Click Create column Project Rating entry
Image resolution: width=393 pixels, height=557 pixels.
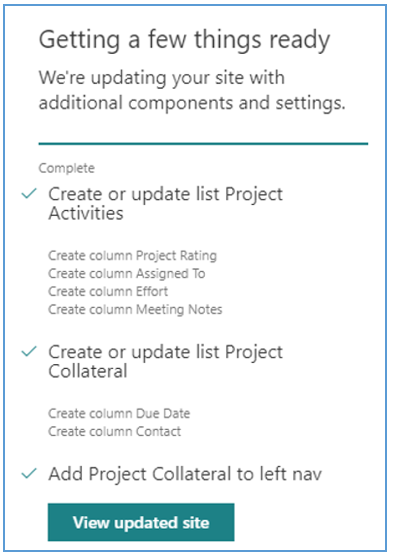[x=133, y=255]
